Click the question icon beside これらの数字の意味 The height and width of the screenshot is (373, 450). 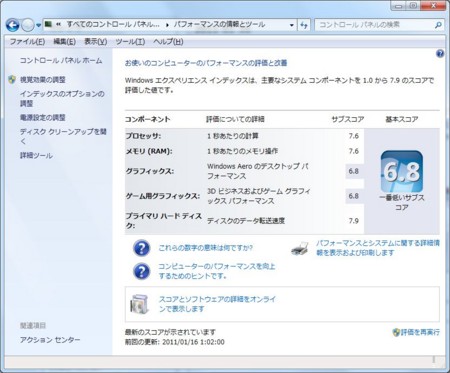[x=141, y=248]
